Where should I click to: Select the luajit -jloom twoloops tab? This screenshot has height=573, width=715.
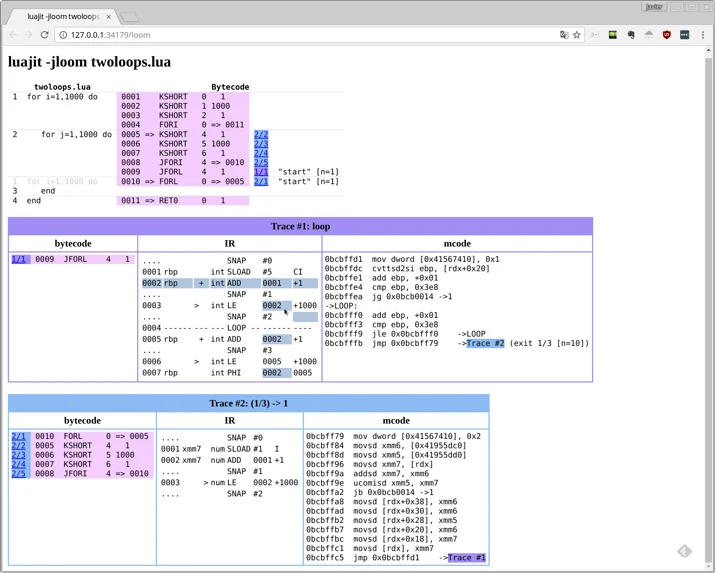(63, 16)
